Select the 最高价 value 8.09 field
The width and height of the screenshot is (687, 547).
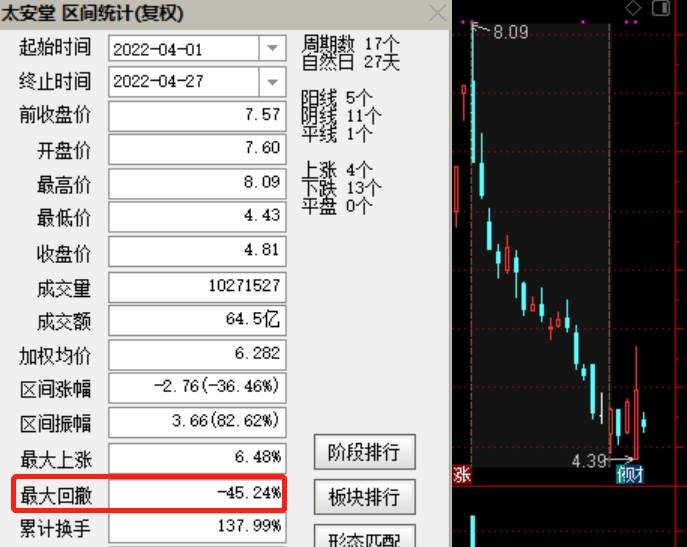[197, 183]
